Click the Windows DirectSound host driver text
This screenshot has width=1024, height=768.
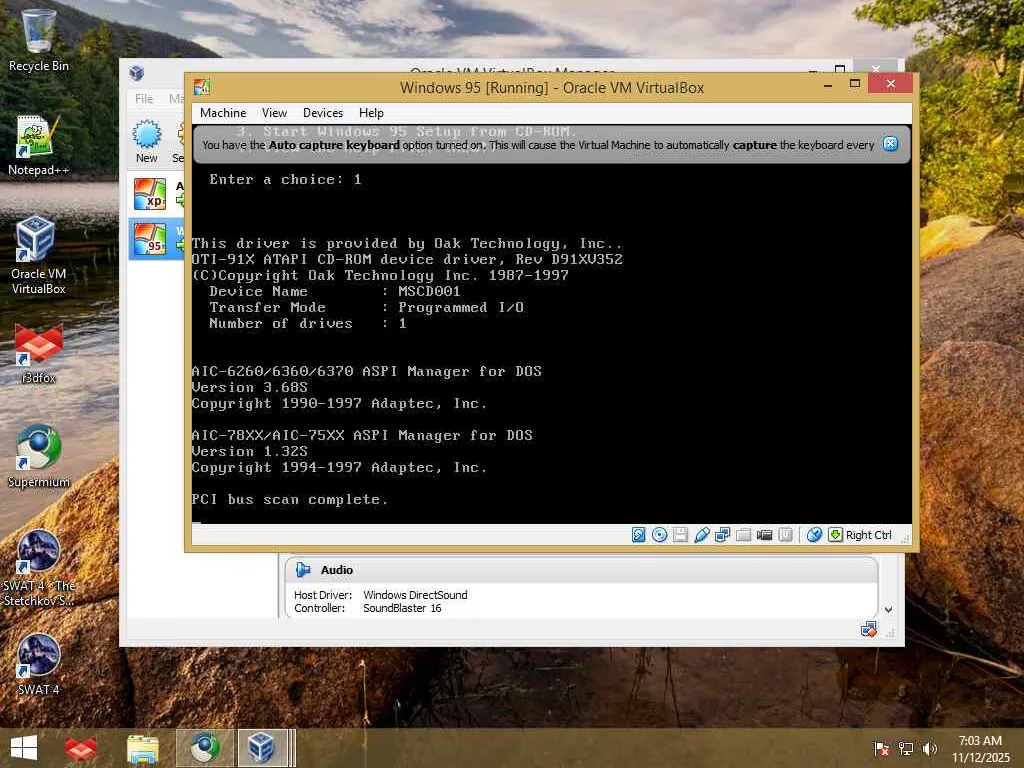(x=415, y=595)
